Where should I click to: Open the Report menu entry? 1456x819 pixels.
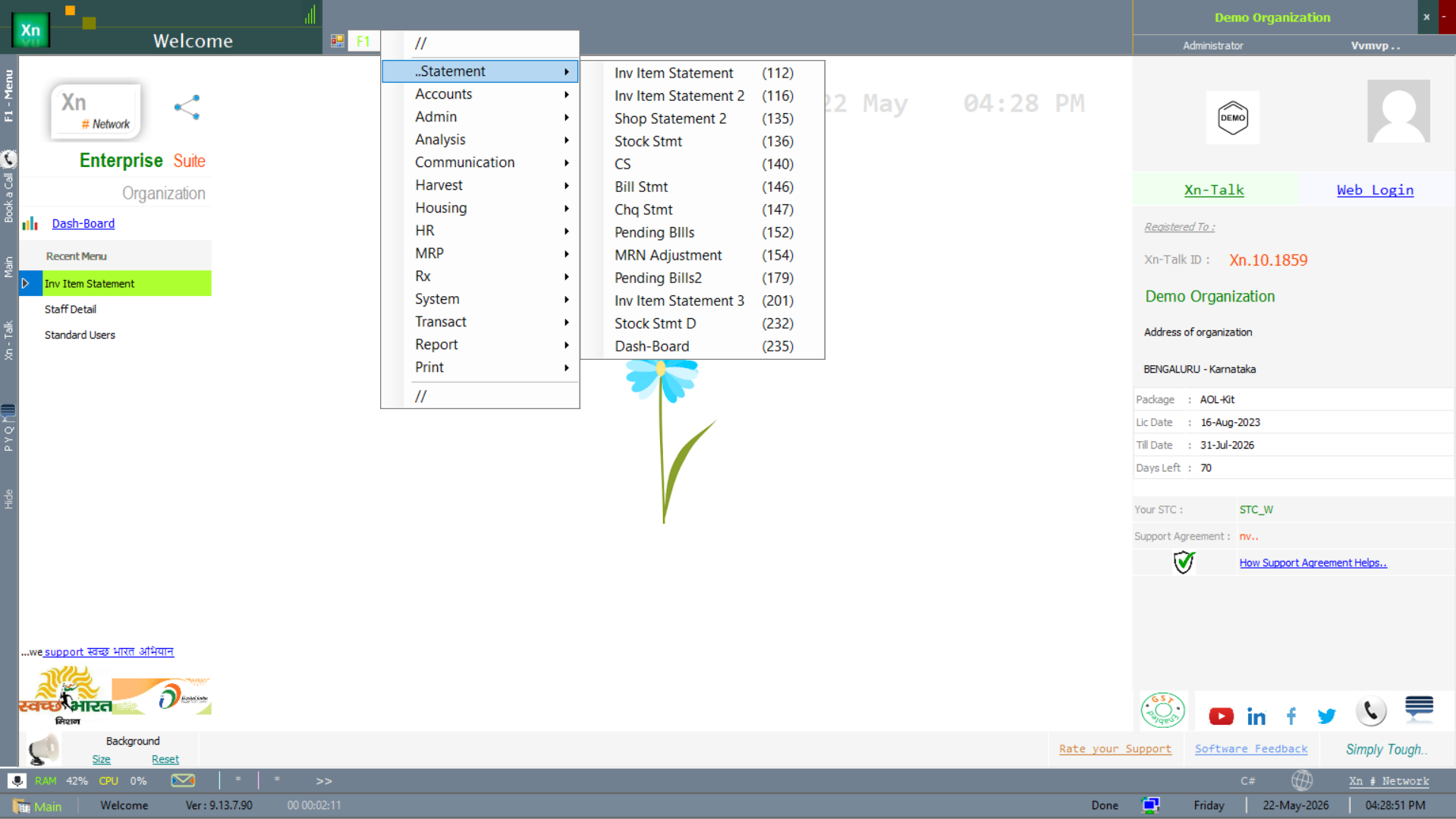[480, 345]
